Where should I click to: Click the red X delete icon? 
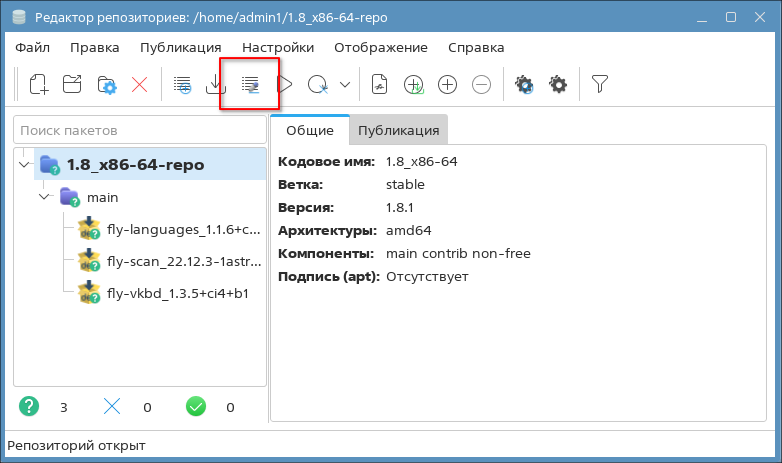[x=139, y=85]
